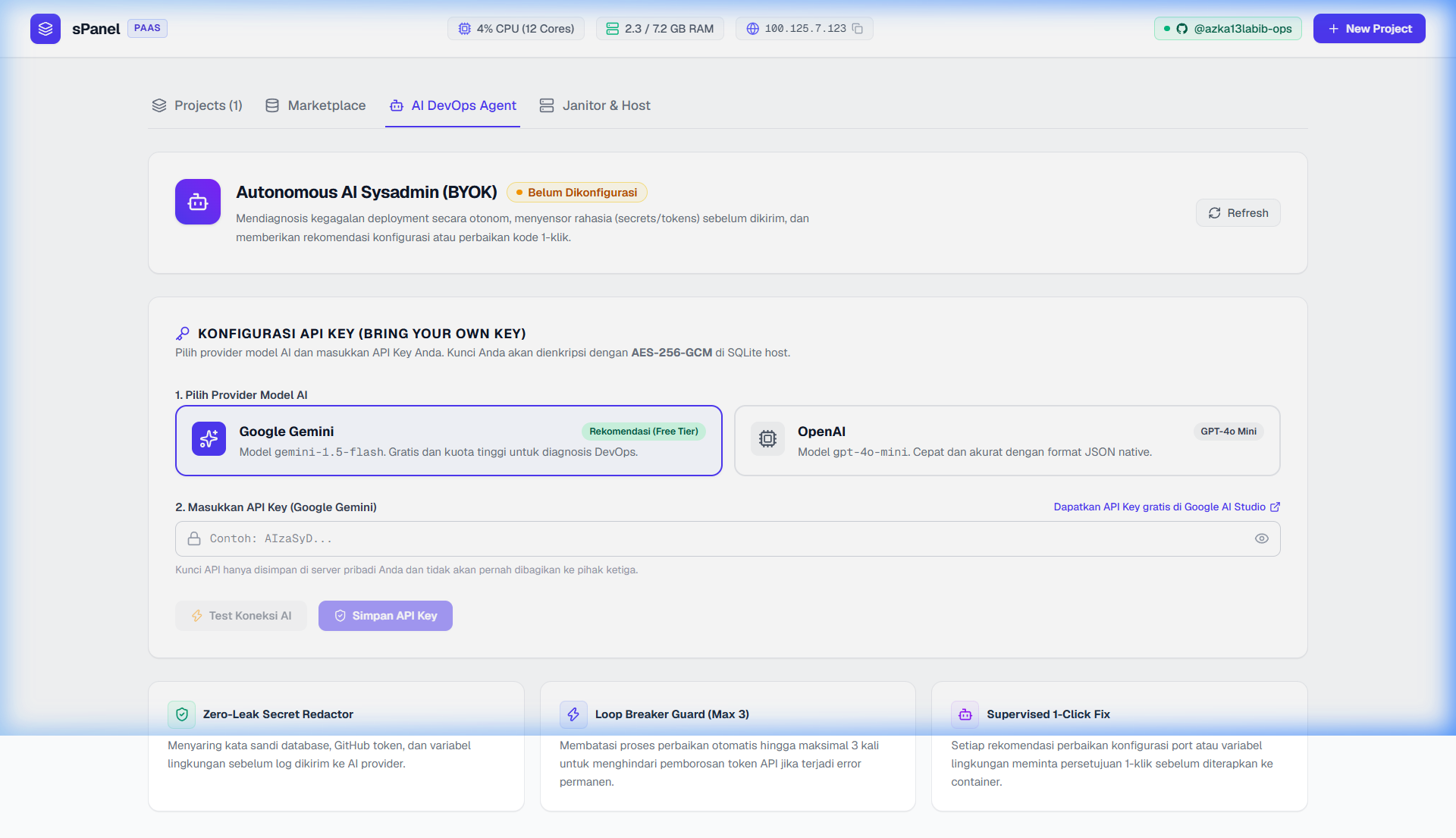Open the Projects (1) tab
1456x838 pixels.
pyautogui.click(x=197, y=105)
